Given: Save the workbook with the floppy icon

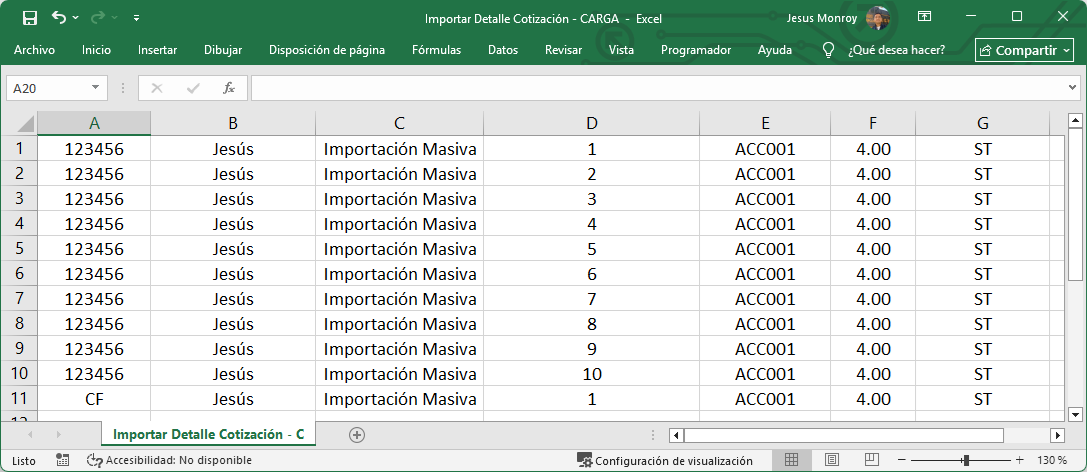Looking at the screenshot, I should (30, 18).
